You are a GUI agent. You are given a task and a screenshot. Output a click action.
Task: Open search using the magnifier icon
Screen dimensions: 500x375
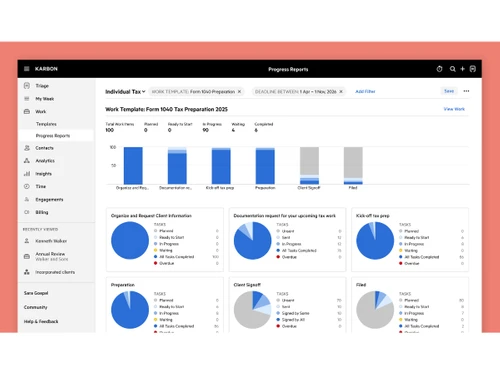click(452, 69)
